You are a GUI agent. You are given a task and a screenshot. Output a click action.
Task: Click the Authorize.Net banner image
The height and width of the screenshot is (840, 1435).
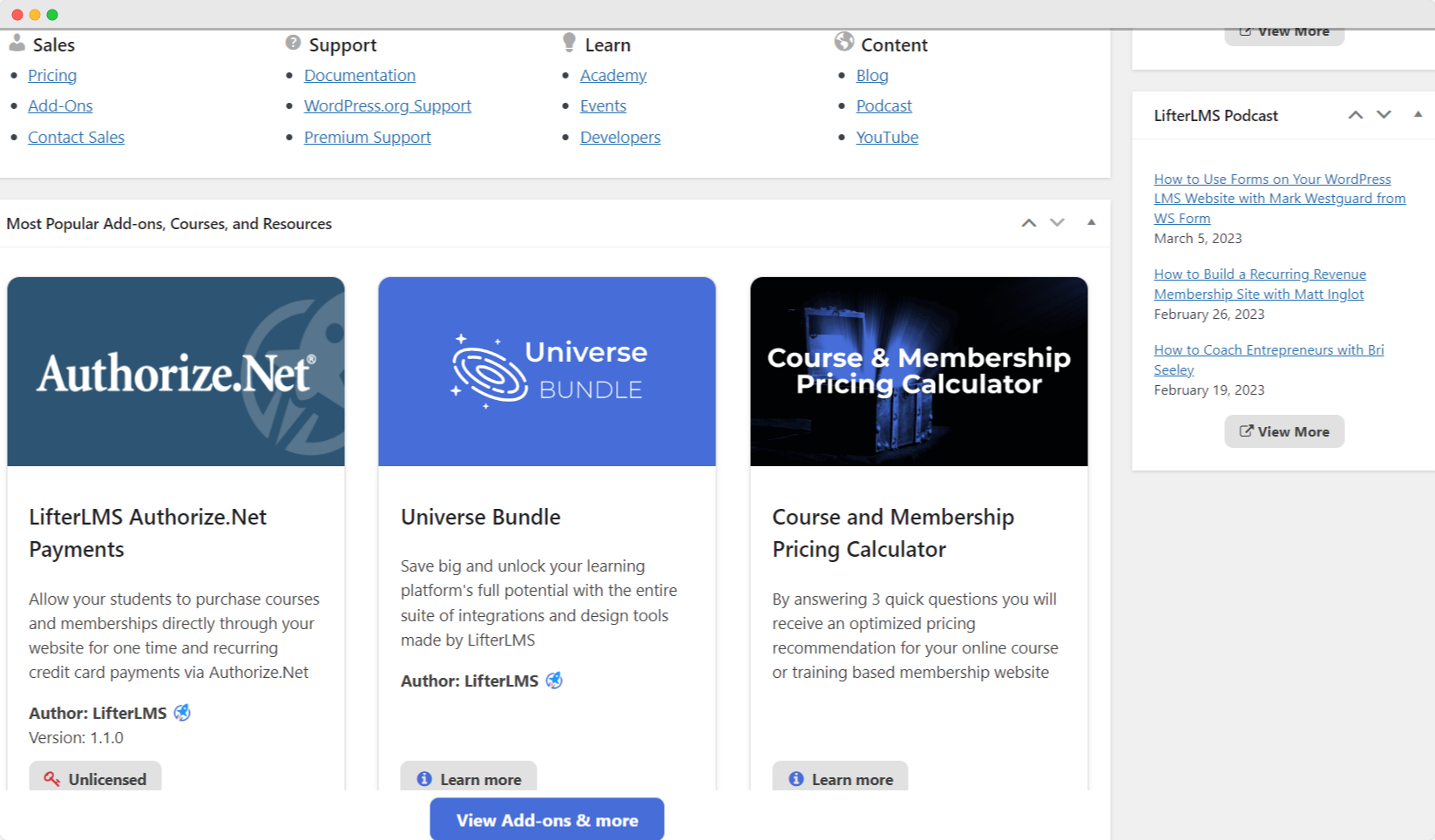click(x=176, y=371)
